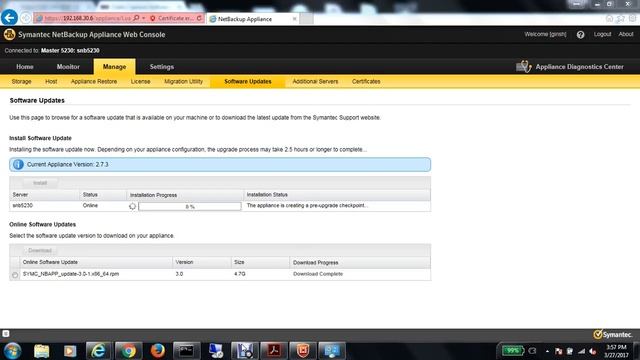
Task: Open the Windows Start orb
Action: (x=12, y=351)
